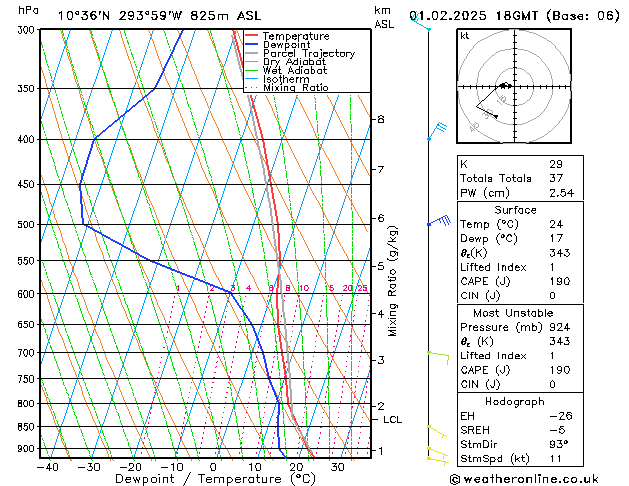Click the Totals Totals value 37
Viewport: 629px width, 486px height.
click(556, 178)
